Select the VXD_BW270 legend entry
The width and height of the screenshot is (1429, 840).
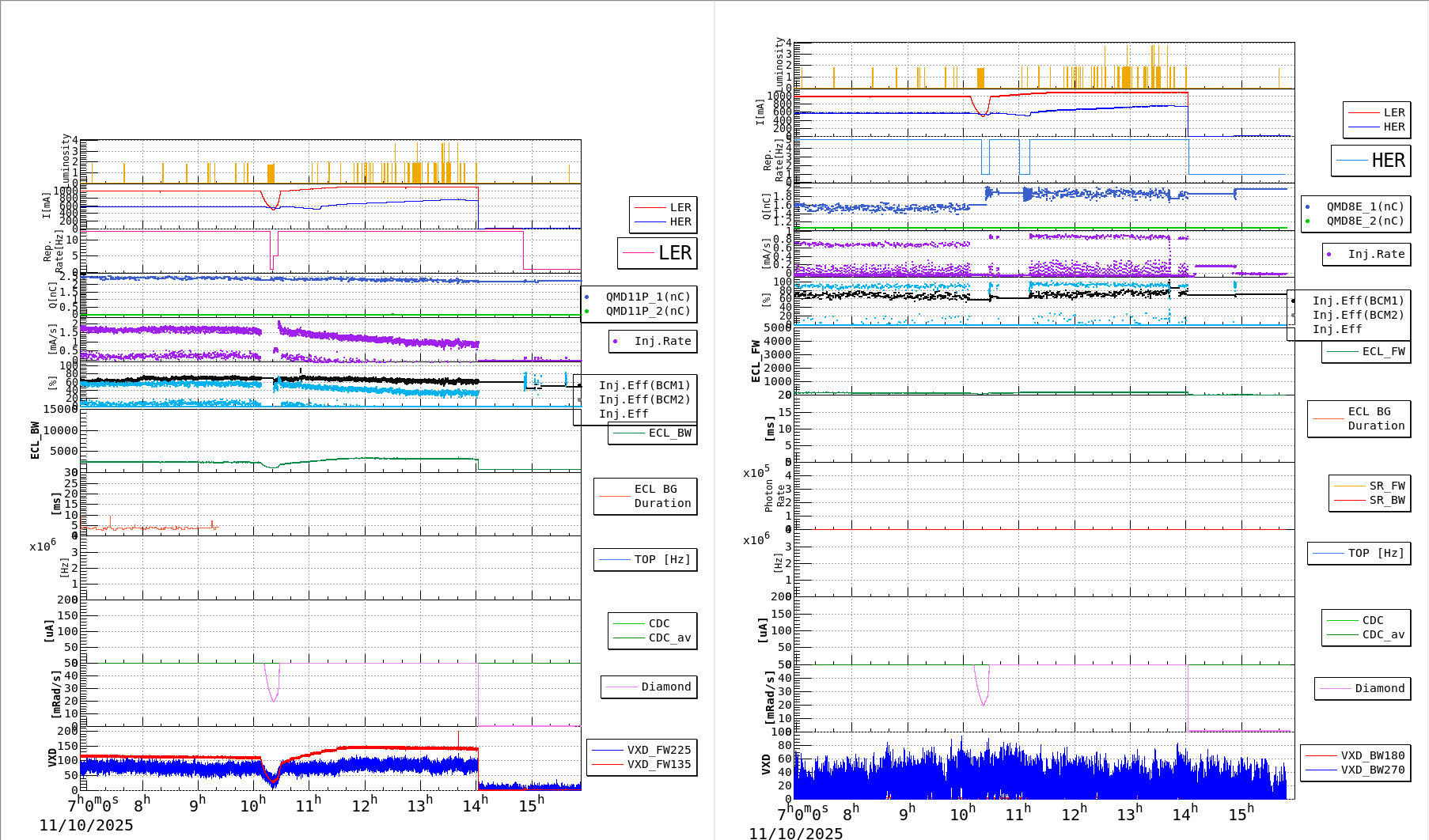coord(1372,770)
